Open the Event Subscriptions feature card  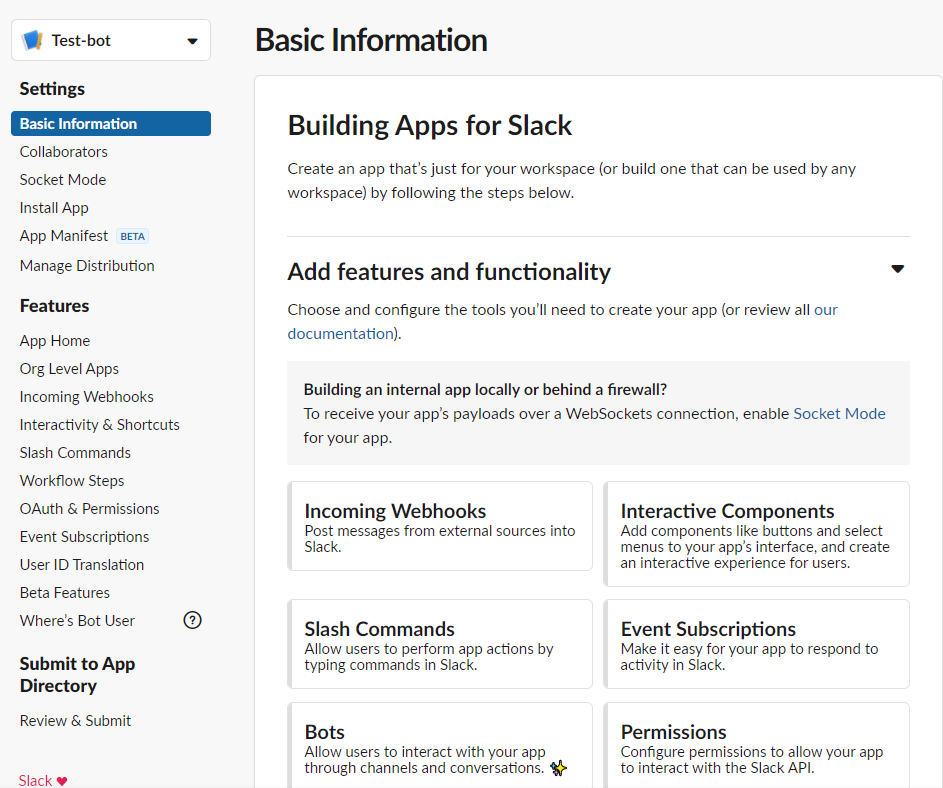pyautogui.click(x=757, y=644)
